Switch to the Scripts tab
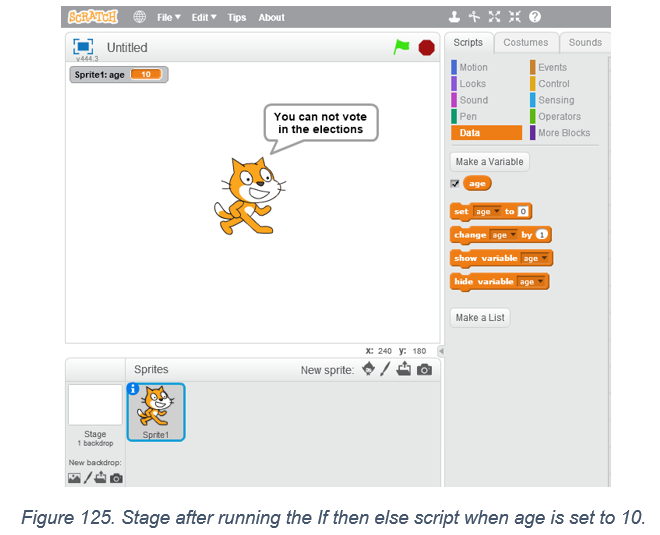The height and width of the screenshot is (535, 660). [x=468, y=43]
